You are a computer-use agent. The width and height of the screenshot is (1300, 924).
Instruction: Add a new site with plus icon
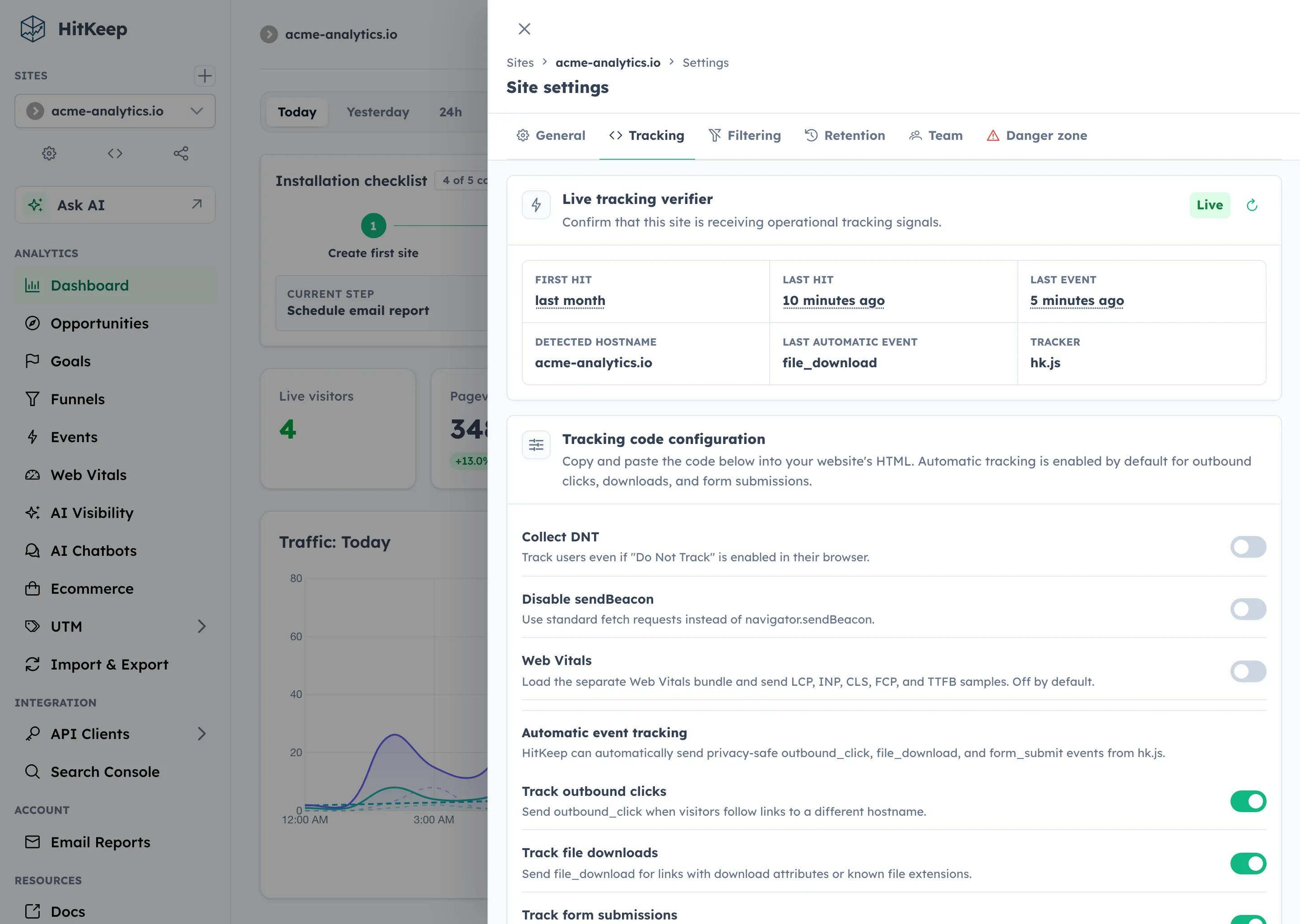click(204, 76)
